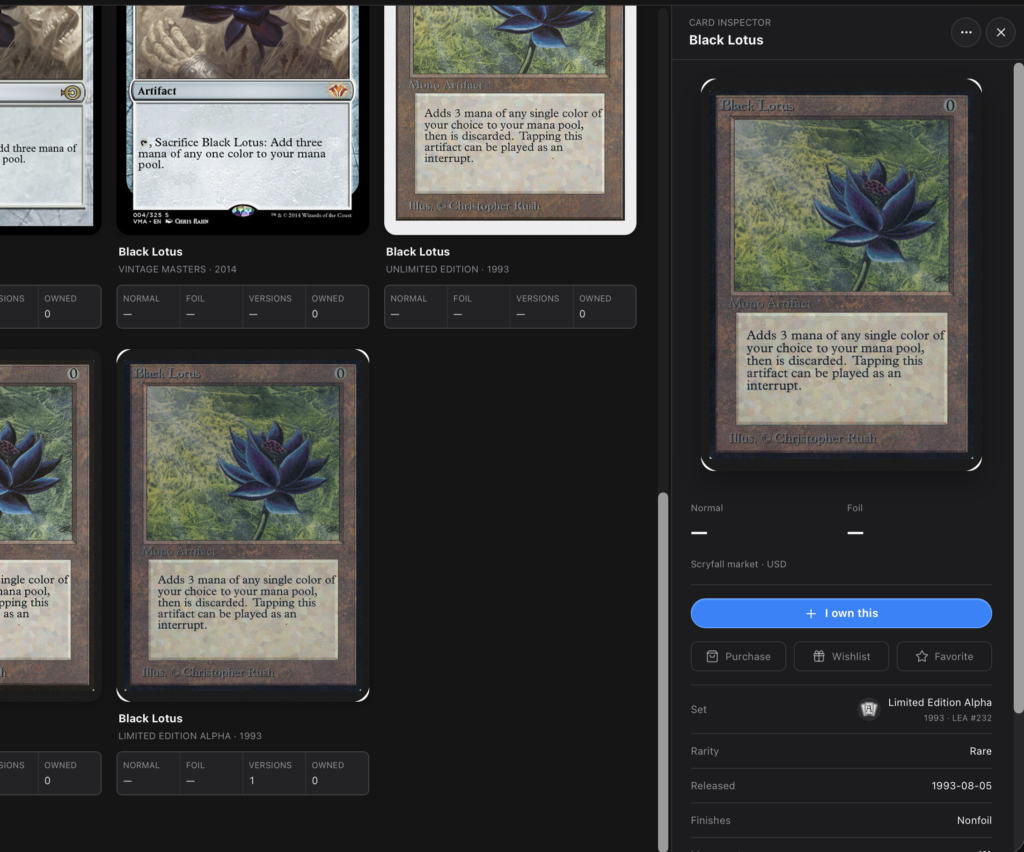Select the Limited Edition Alpha Black Lotus card
Viewport: 1024px width, 852px height.
tap(243, 526)
